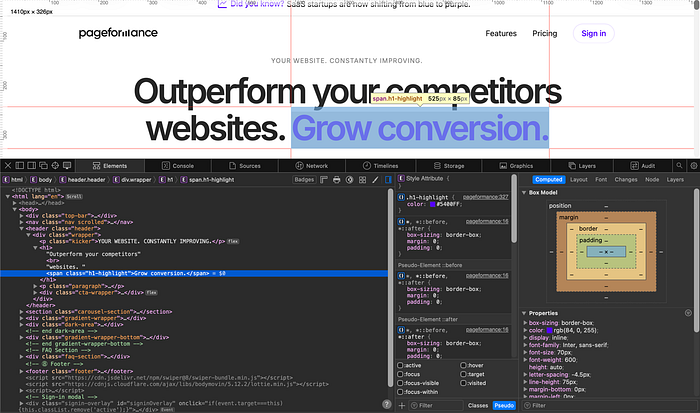Toggle the :visited pseudo-class checkbox
The height and width of the screenshot is (413, 700).
point(463,383)
